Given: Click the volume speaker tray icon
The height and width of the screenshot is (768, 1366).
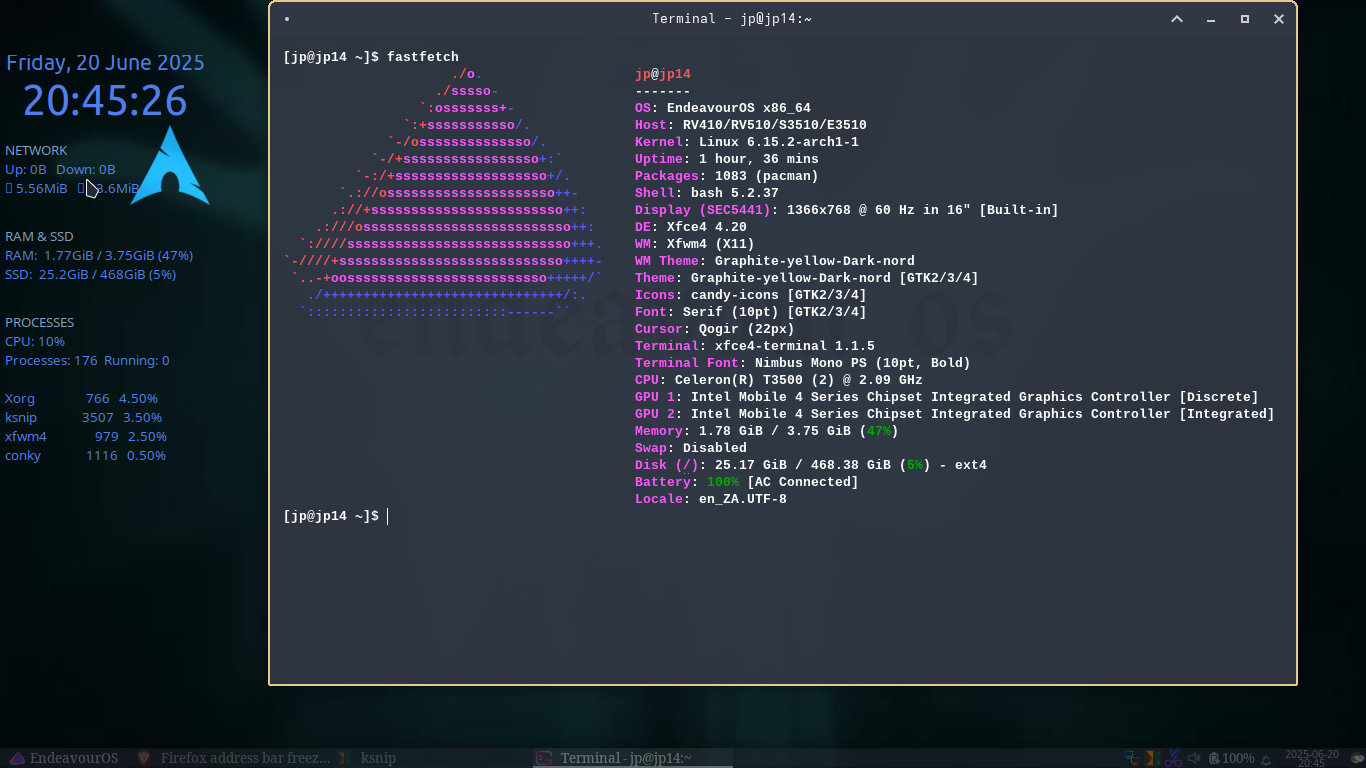Looking at the screenshot, I should [1194, 758].
